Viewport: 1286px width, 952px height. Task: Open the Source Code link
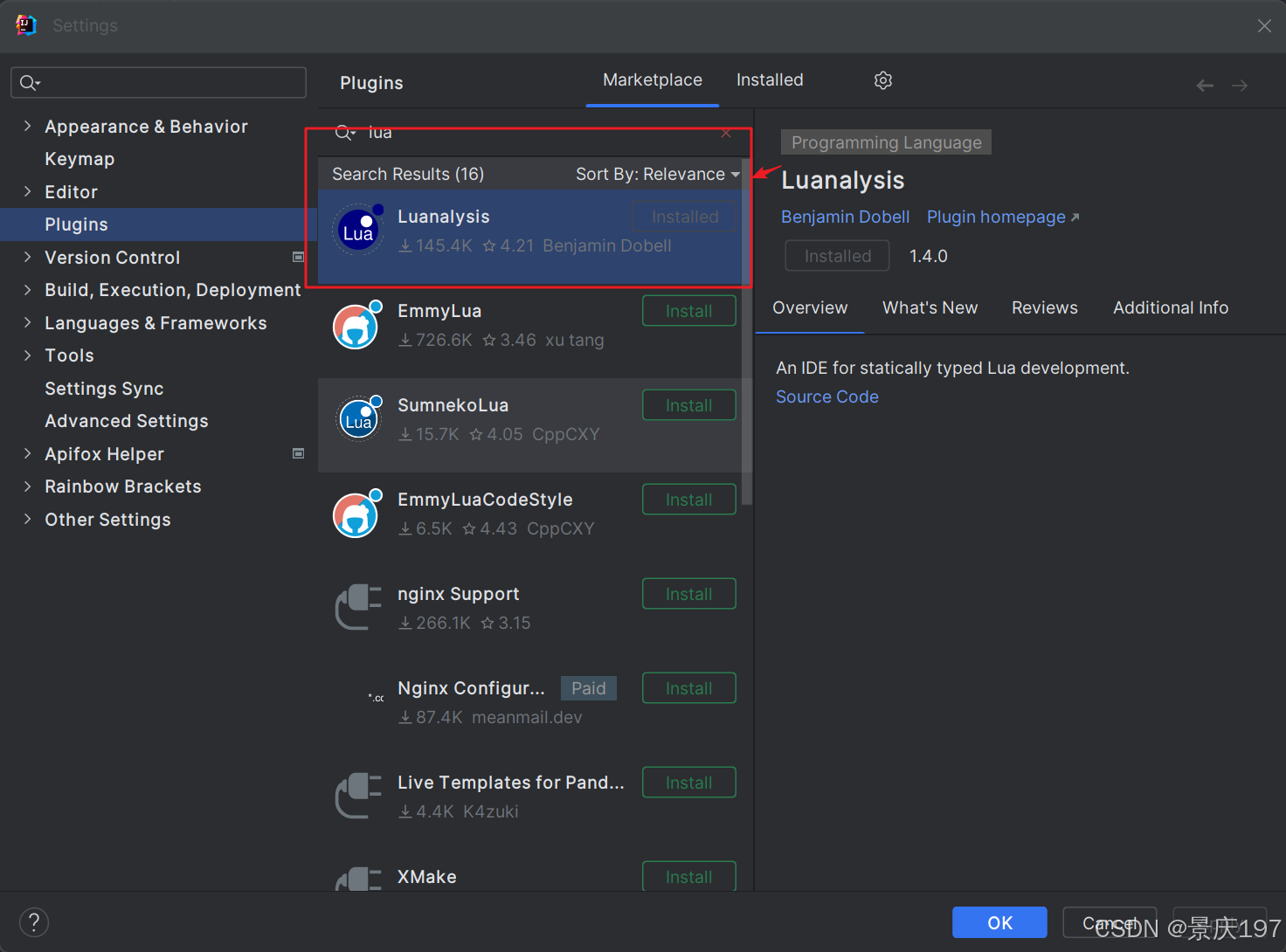826,397
